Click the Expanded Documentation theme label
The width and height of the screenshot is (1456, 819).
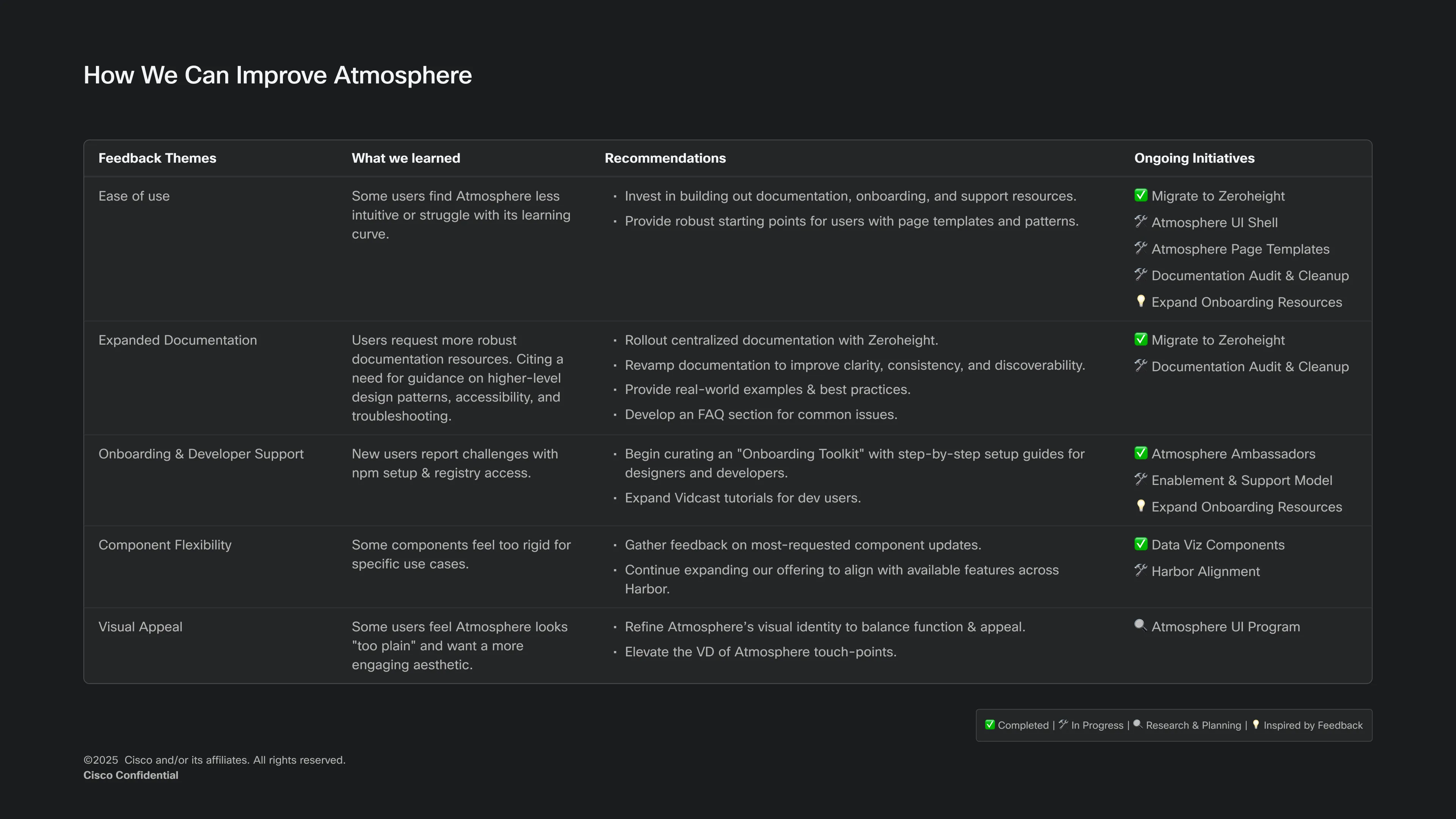pyautogui.click(x=177, y=340)
